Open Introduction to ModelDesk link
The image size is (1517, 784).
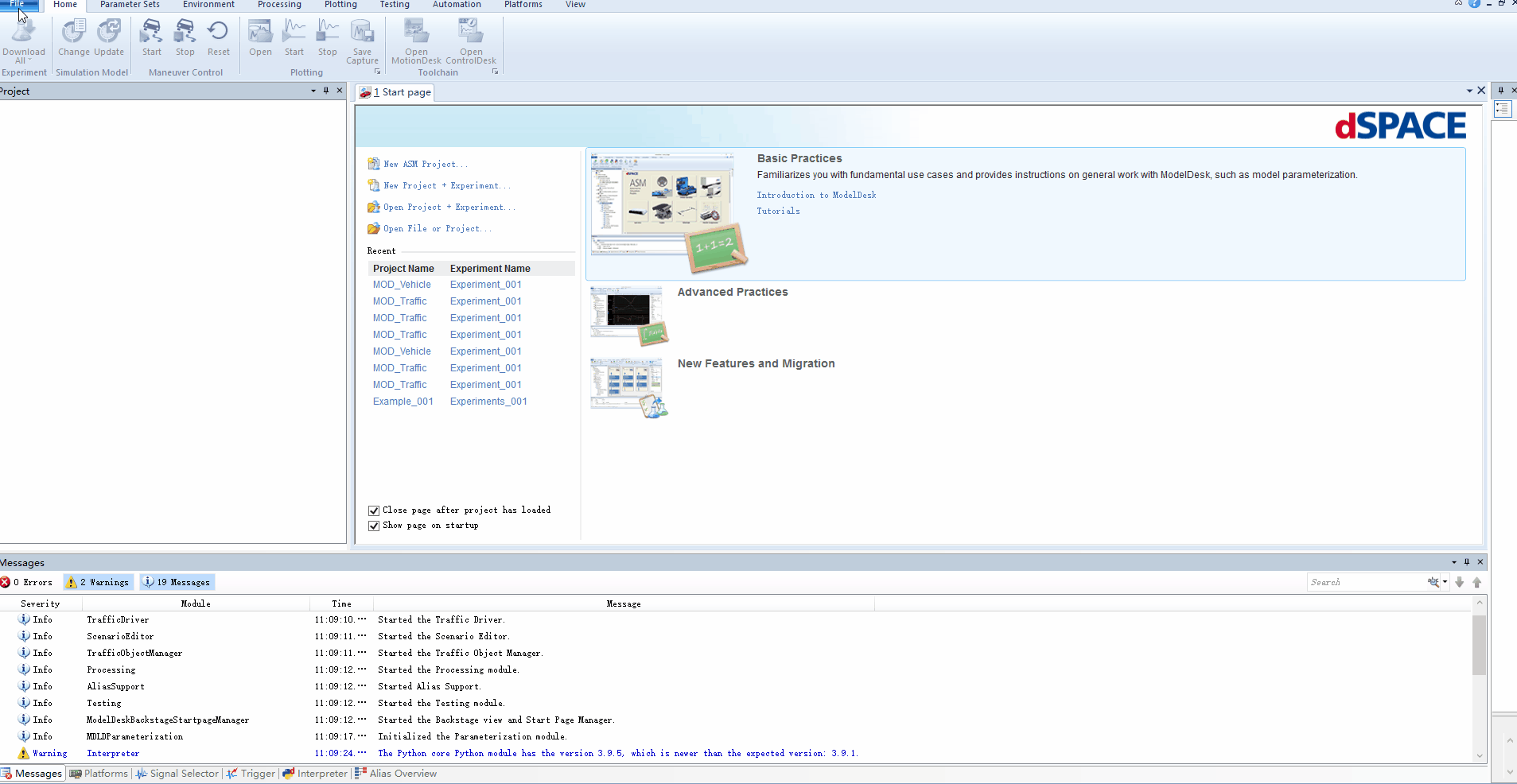coord(816,195)
